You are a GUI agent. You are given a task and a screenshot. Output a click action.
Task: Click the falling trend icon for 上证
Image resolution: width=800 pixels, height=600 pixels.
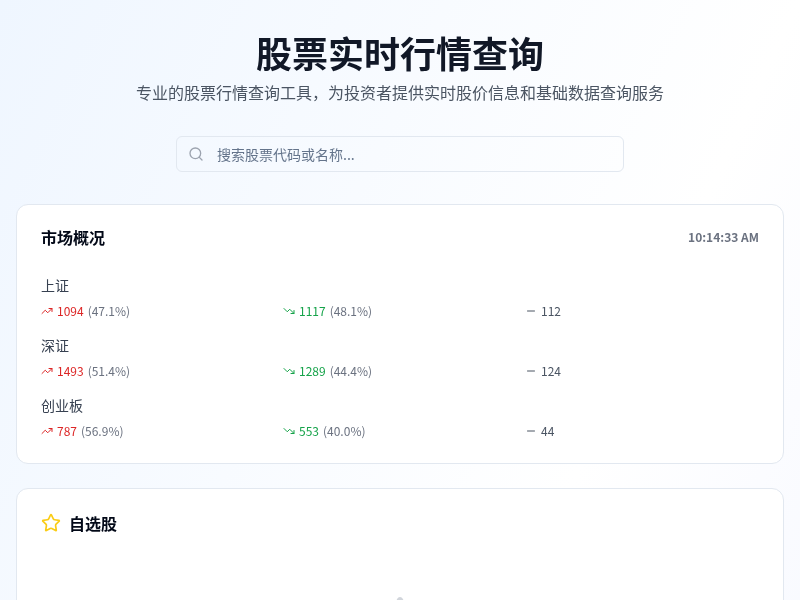pyautogui.click(x=289, y=311)
